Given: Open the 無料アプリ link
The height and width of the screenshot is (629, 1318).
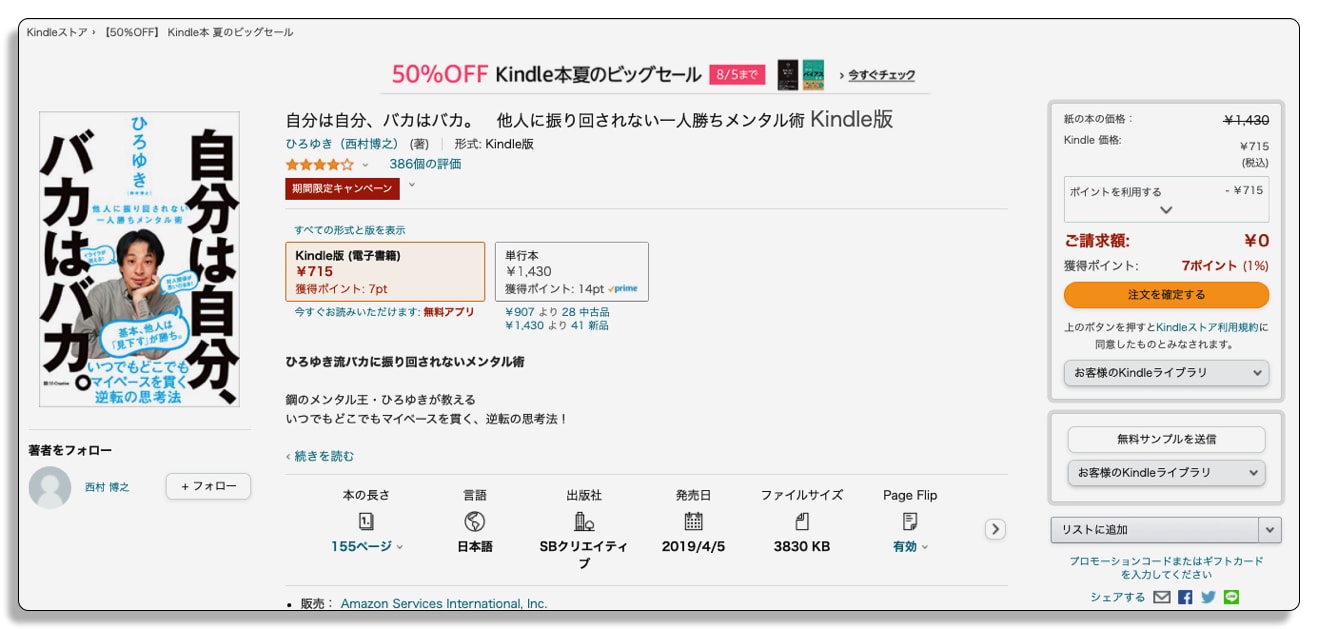Looking at the screenshot, I should [x=447, y=312].
